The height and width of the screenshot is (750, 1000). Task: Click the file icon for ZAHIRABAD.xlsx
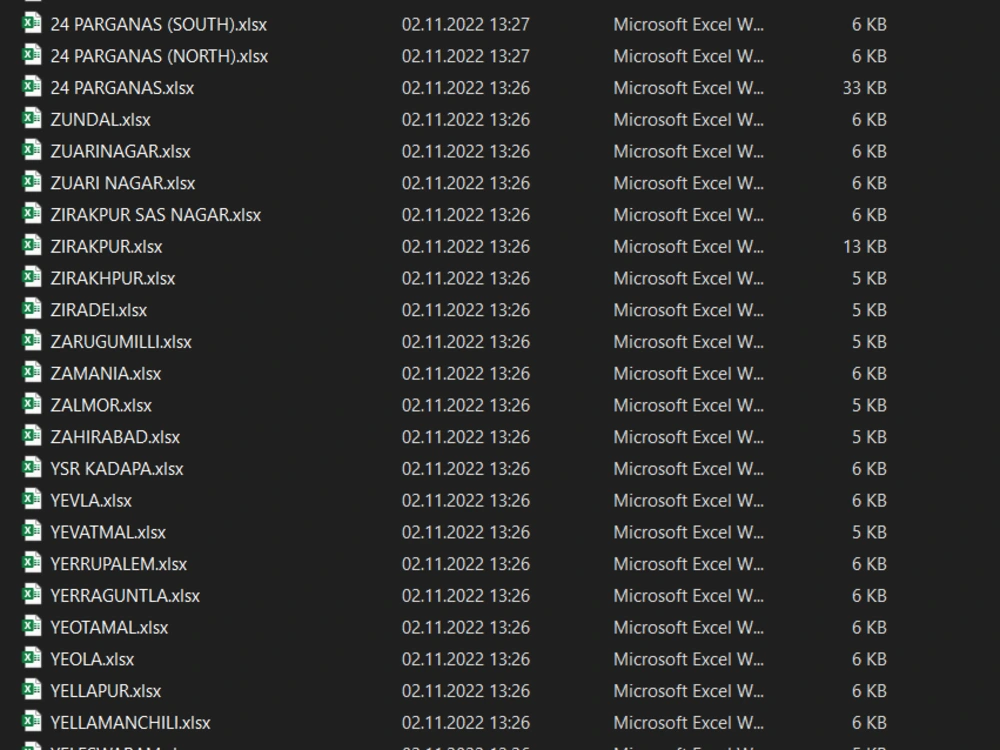pyautogui.click(x=31, y=436)
